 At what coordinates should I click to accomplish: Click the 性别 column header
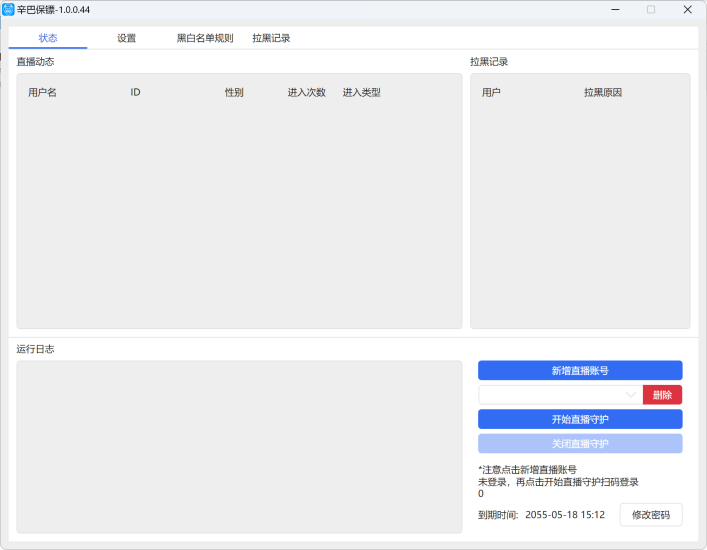point(234,92)
